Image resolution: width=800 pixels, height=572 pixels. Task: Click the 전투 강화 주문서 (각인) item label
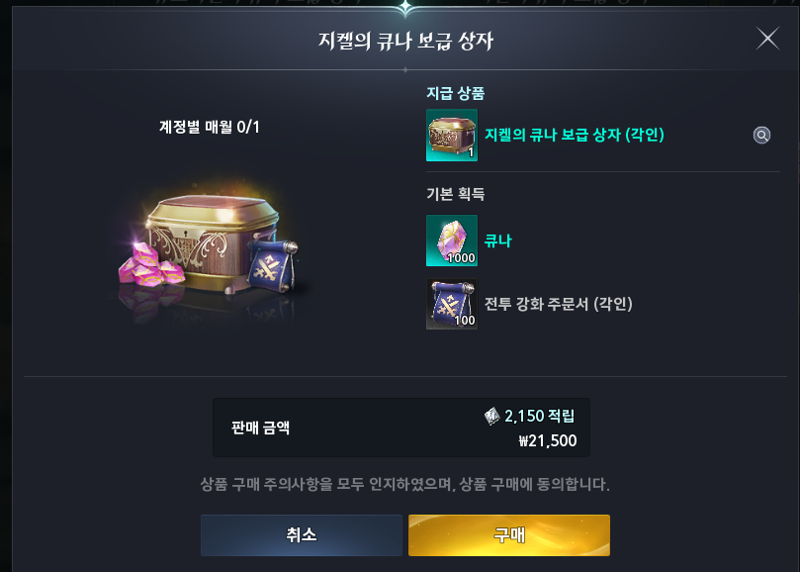pyautogui.click(x=558, y=304)
